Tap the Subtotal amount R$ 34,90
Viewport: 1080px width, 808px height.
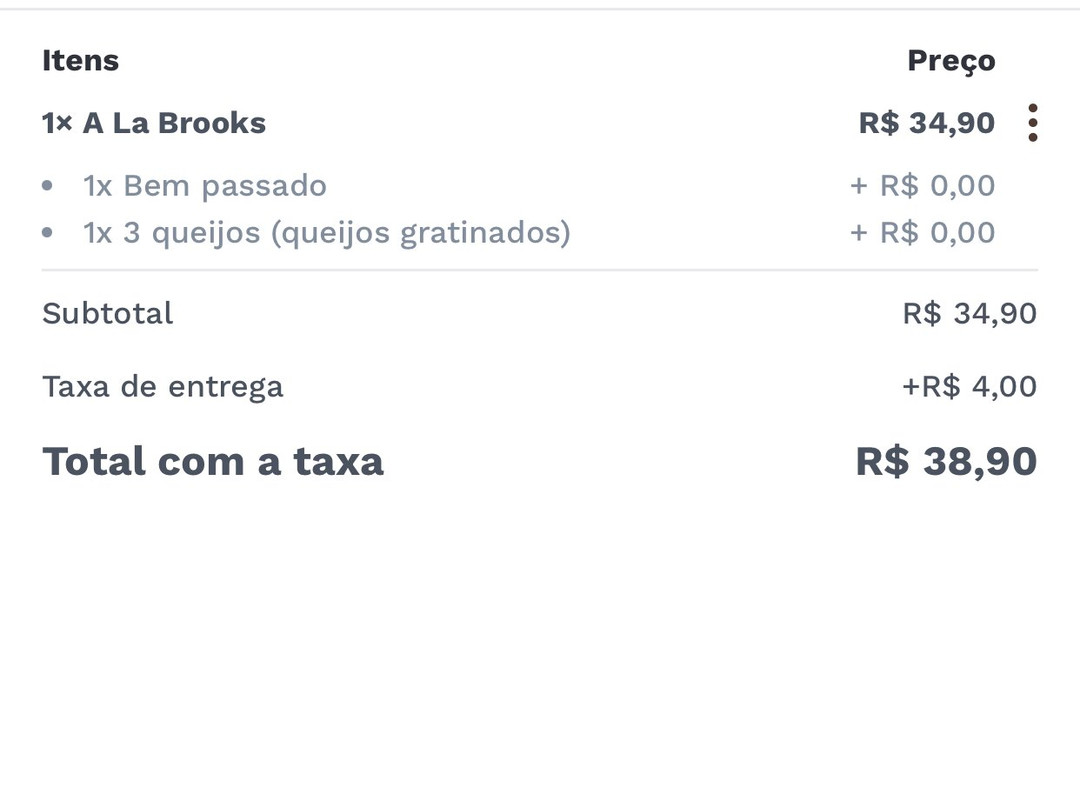(x=969, y=313)
